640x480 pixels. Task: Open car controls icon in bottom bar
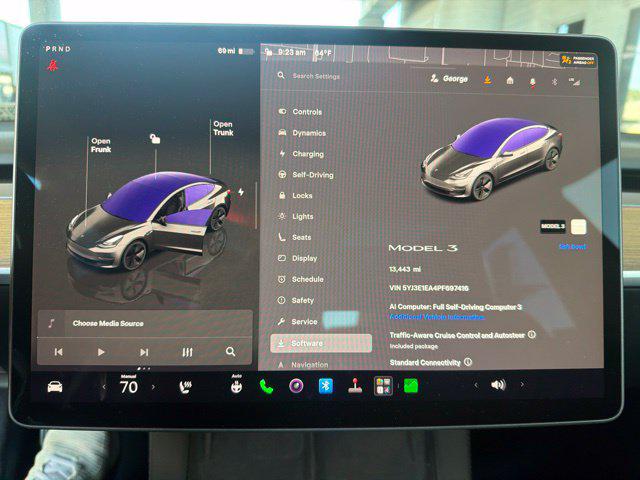pyautogui.click(x=55, y=386)
